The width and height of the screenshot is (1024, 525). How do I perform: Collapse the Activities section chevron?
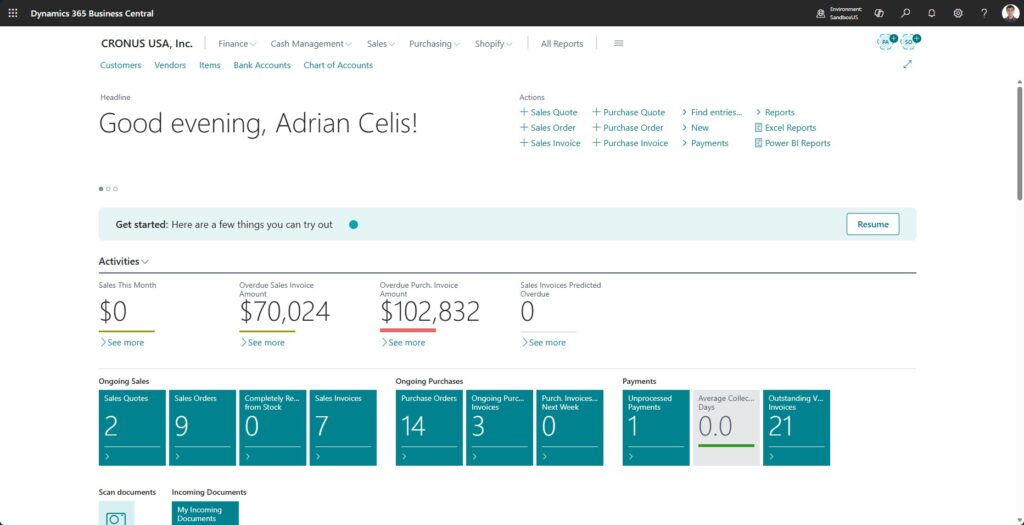tap(146, 262)
